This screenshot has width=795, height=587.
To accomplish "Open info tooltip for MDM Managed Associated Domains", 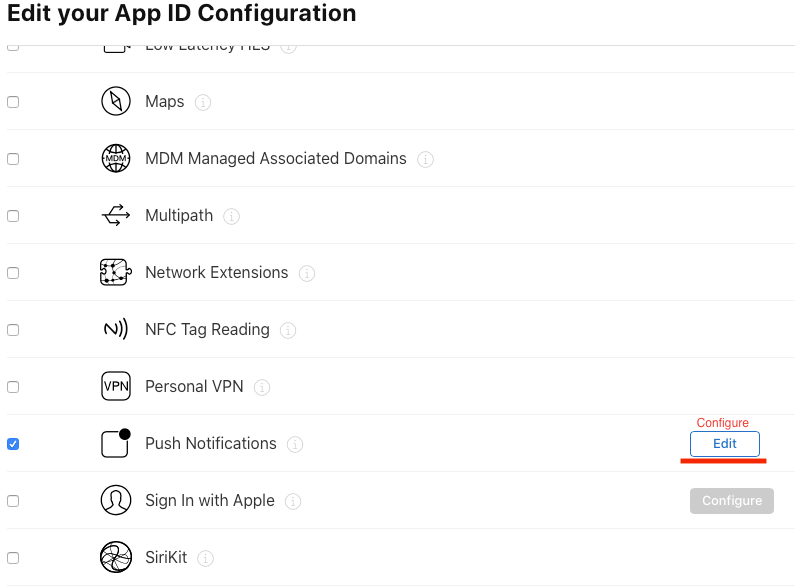I will click(425, 160).
